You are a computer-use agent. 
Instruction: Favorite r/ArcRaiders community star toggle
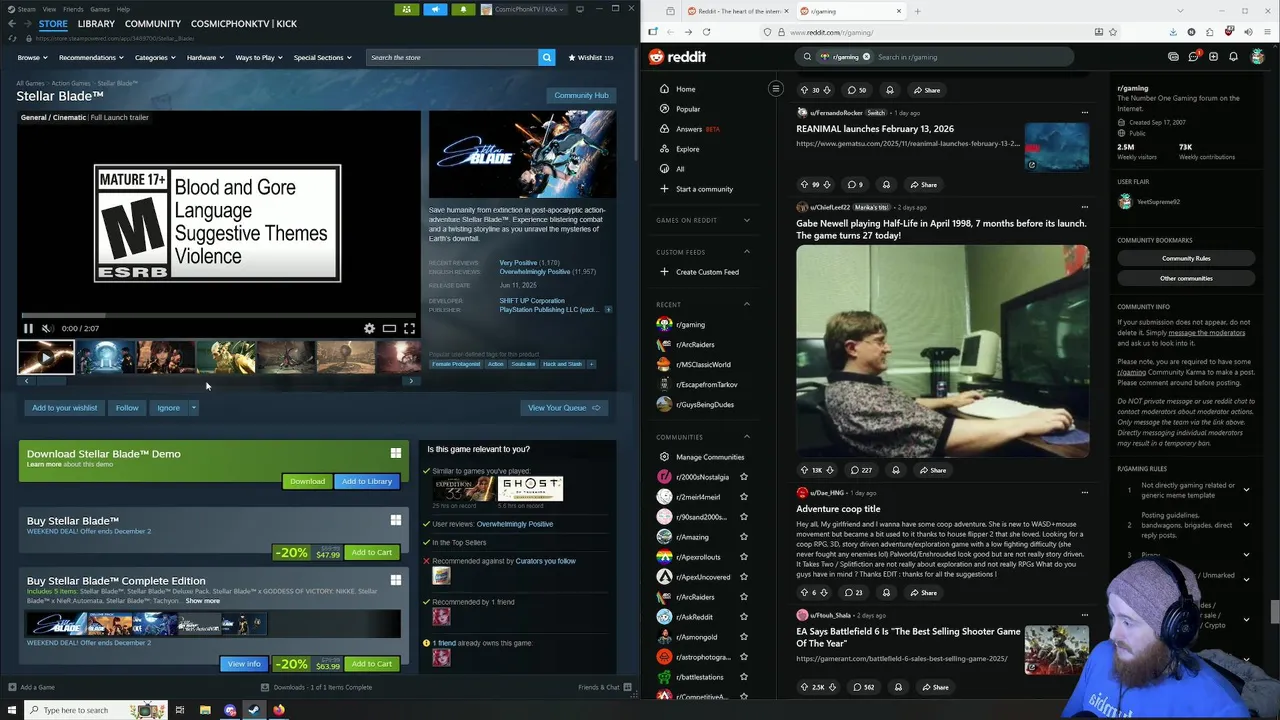pos(743,597)
